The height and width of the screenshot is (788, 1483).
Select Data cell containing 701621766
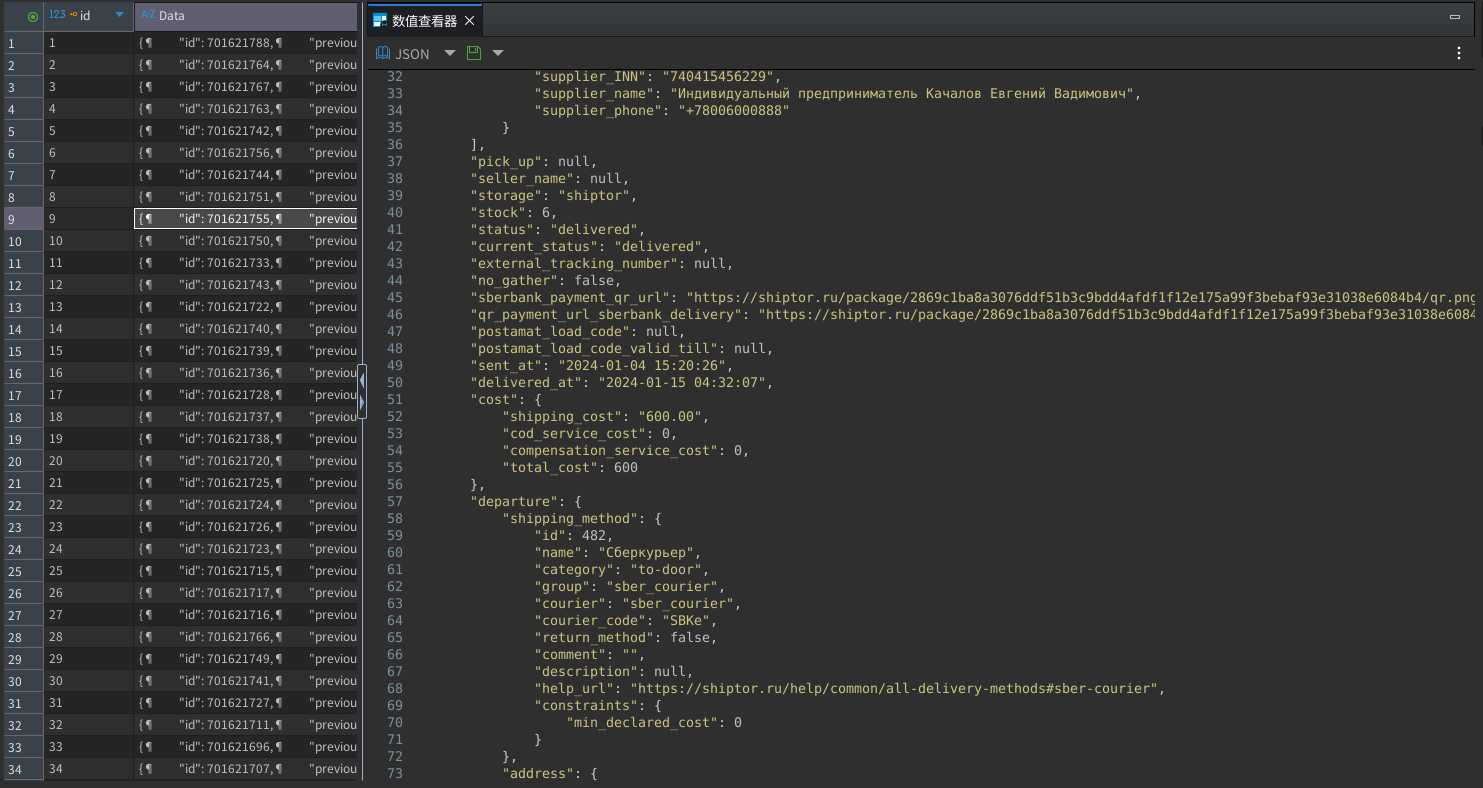[x=246, y=637]
